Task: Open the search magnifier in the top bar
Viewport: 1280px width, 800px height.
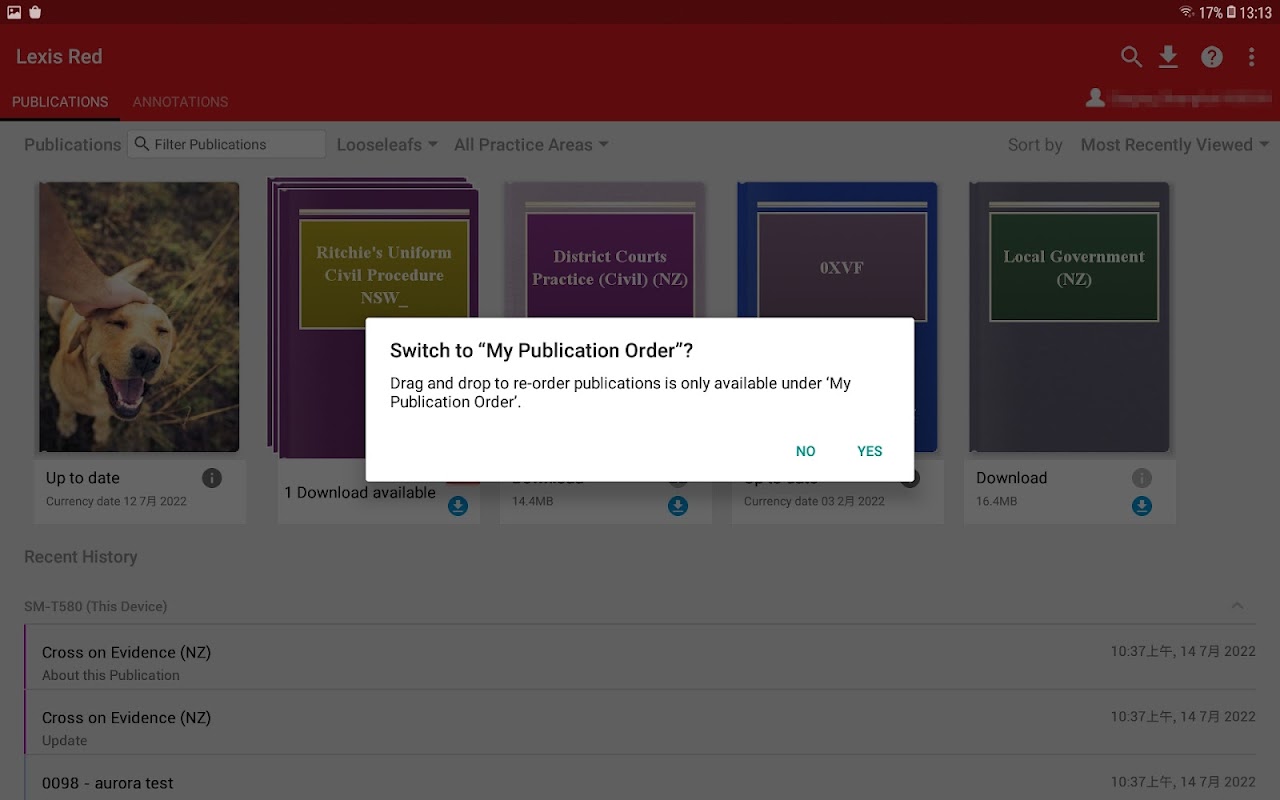Action: pos(1131,57)
